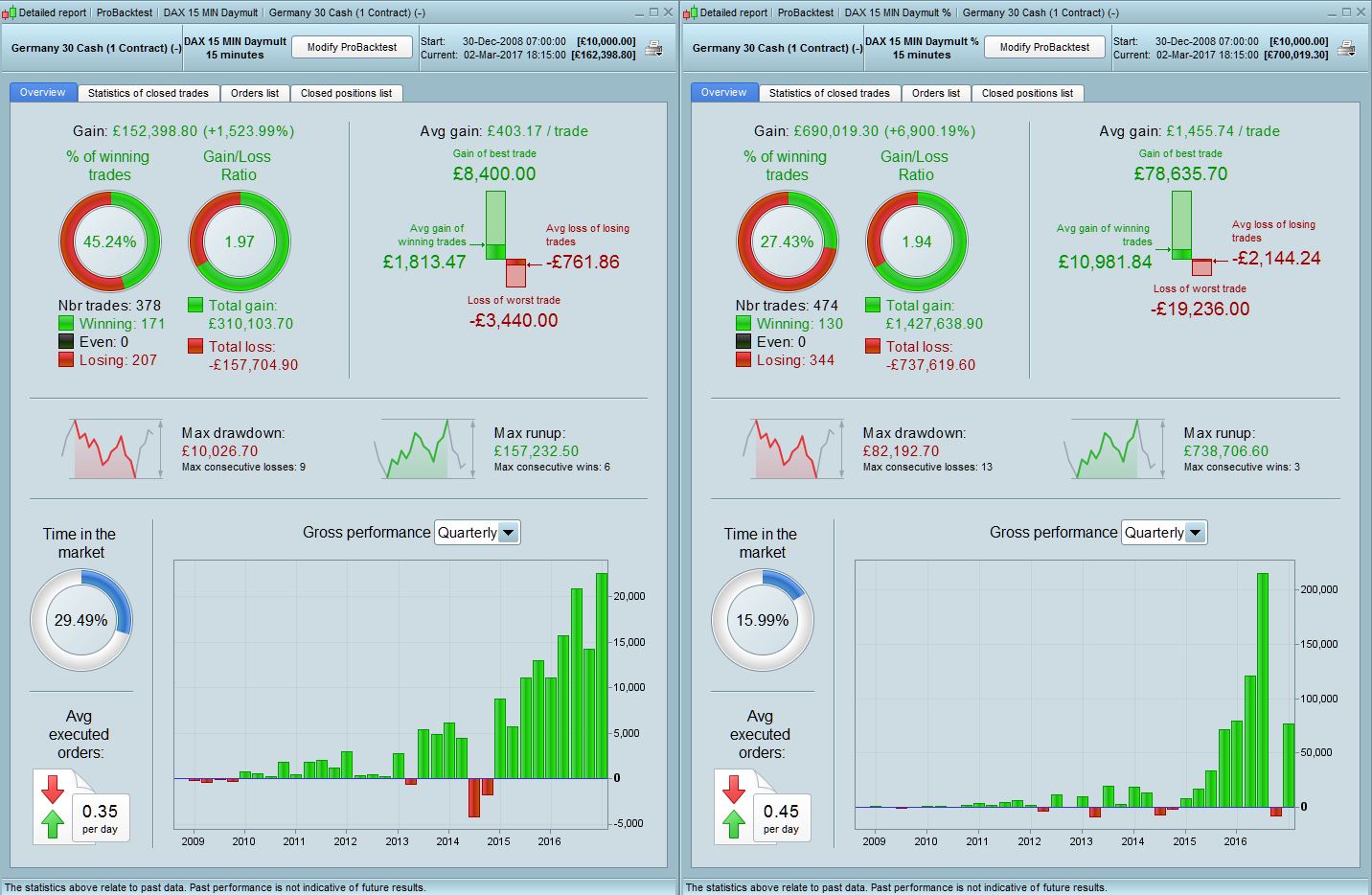Click red Total loss swatch in right report
The image size is (1372, 895).
pos(873,346)
